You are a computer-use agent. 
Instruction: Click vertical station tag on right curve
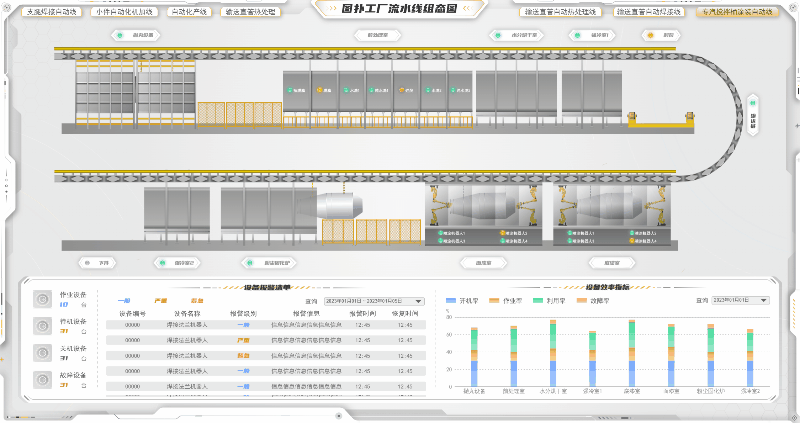point(753,115)
